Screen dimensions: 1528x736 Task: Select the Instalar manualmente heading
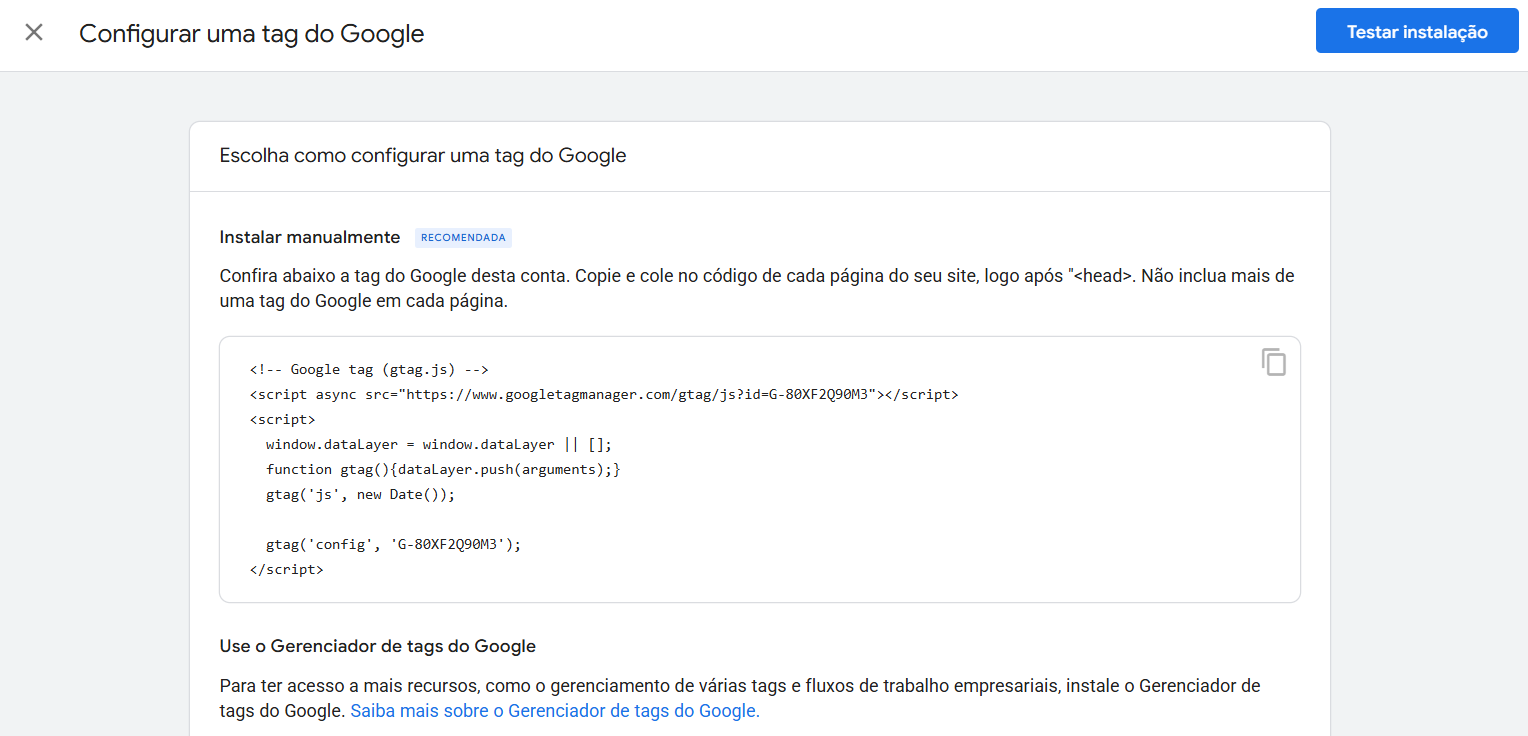(310, 237)
